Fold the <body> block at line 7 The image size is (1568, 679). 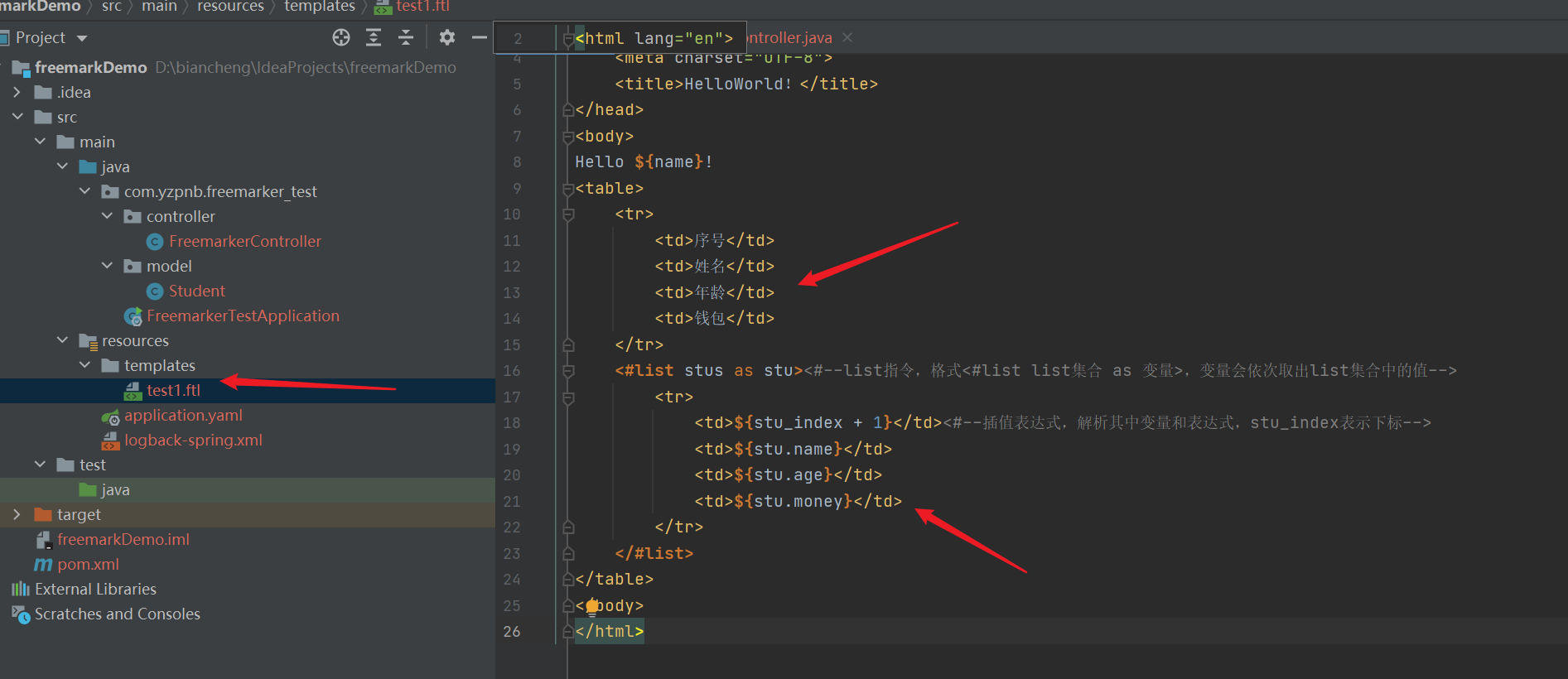coord(568,137)
